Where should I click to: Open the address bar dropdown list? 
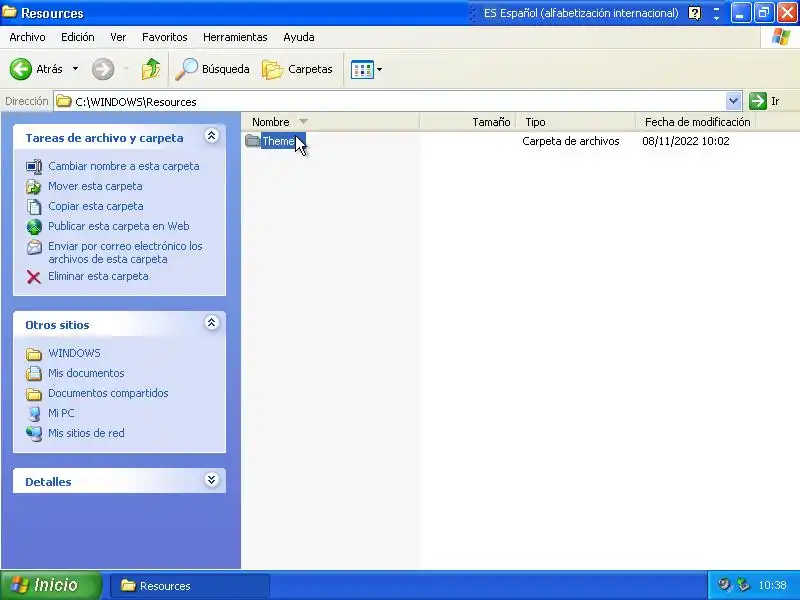click(x=733, y=101)
